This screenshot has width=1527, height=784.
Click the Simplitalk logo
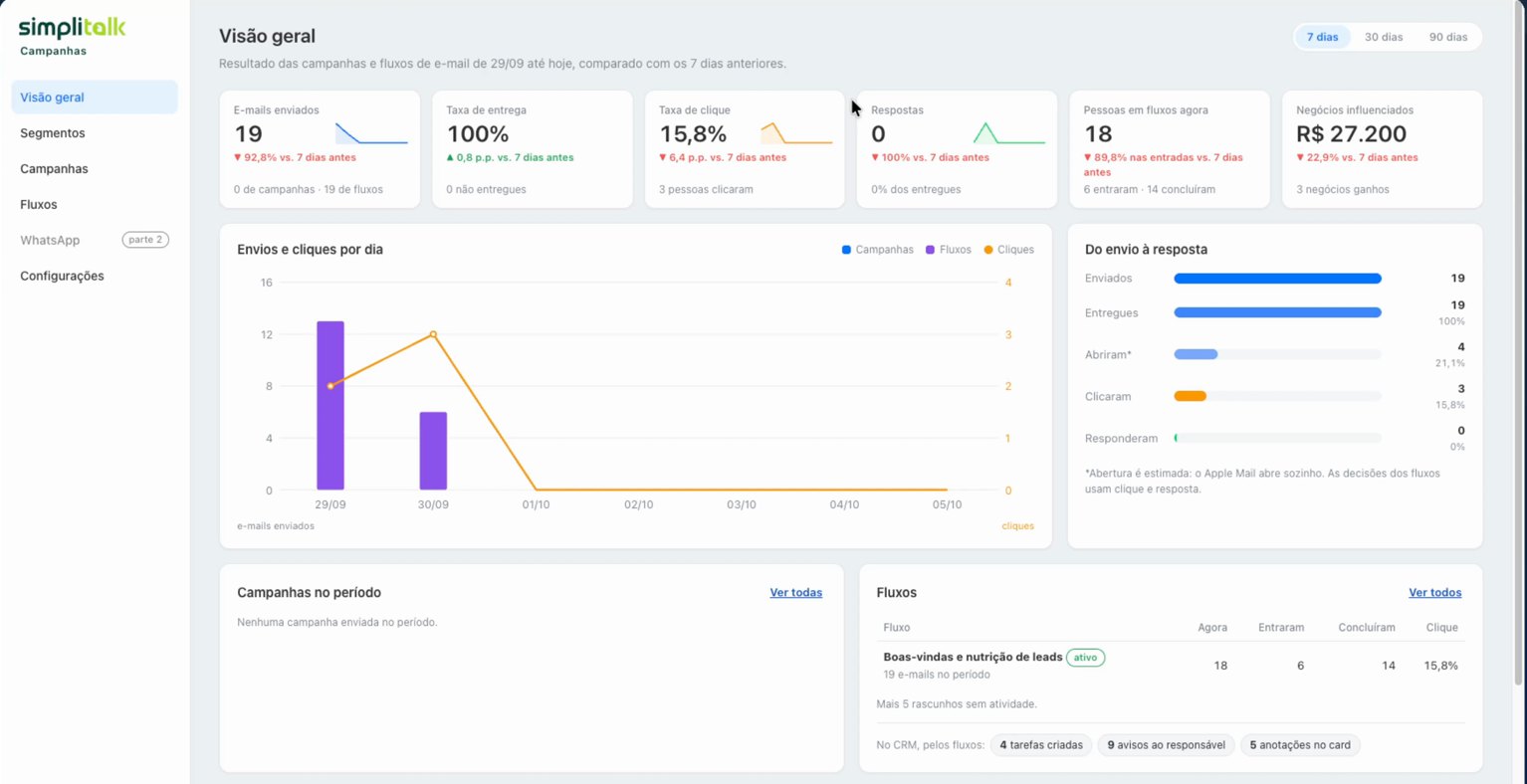tap(72, 28)
